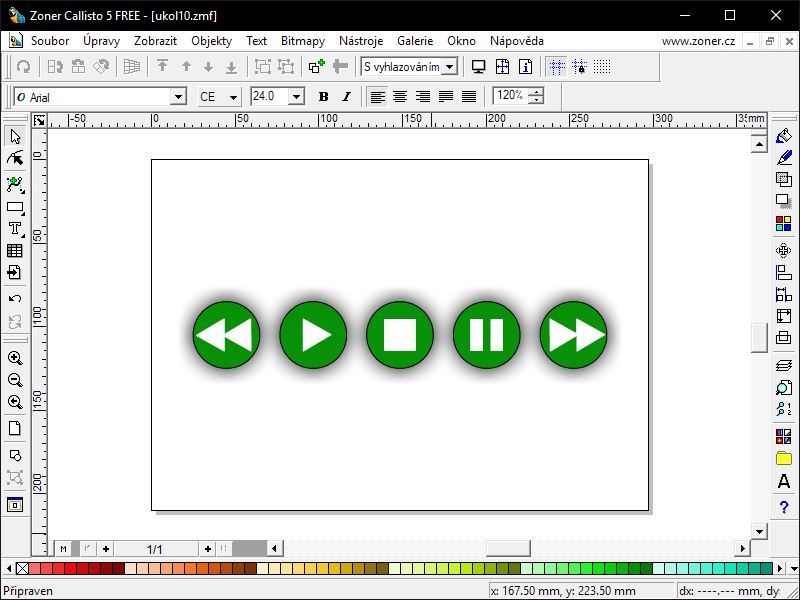Select the rectangle shape tool
This screenshot has height=600, width=800.
pos(15,207)
